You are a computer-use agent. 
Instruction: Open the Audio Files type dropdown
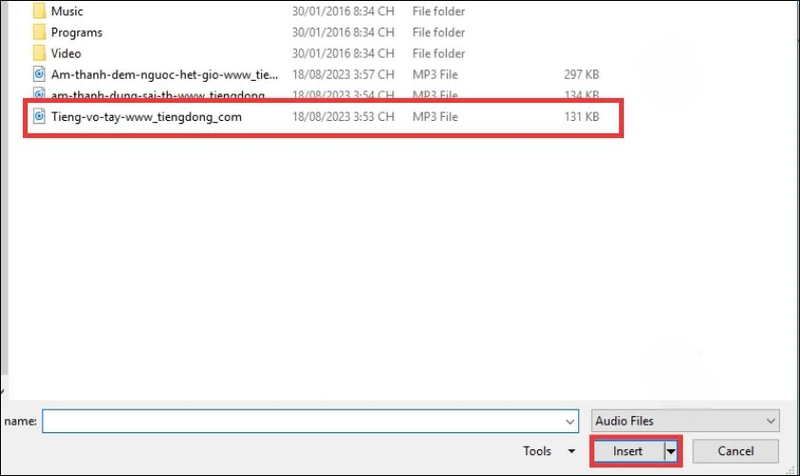pos(685,421)
